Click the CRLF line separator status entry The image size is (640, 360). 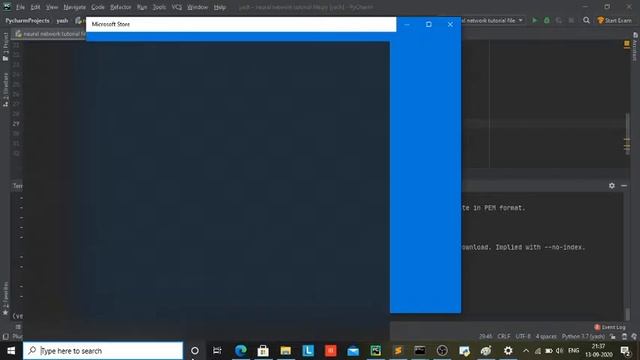(504, 336)
